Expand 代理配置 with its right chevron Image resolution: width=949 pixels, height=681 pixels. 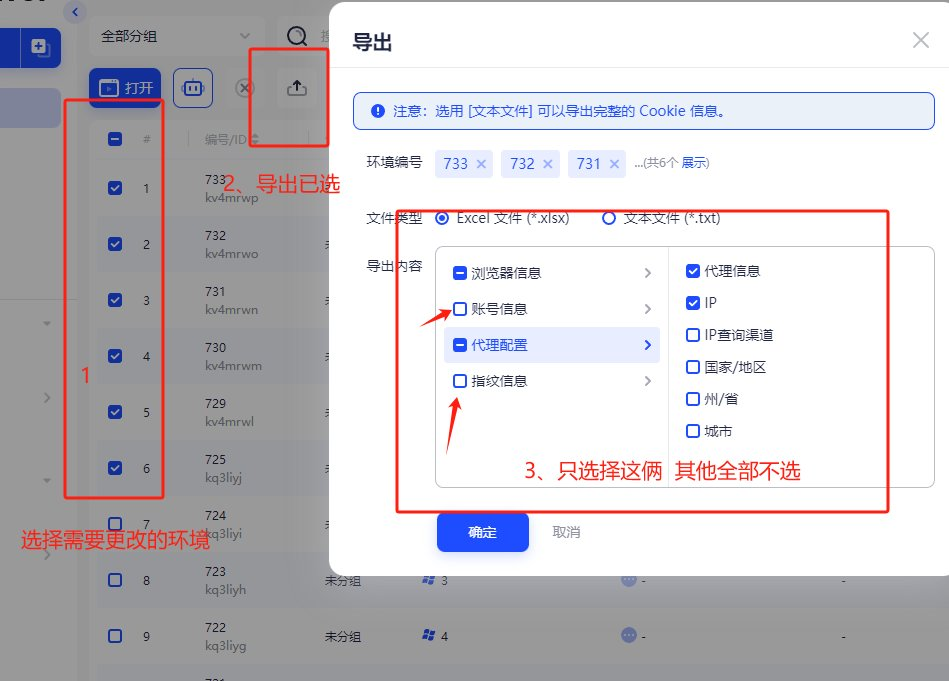pyautogui.click(x=648, y=345)
